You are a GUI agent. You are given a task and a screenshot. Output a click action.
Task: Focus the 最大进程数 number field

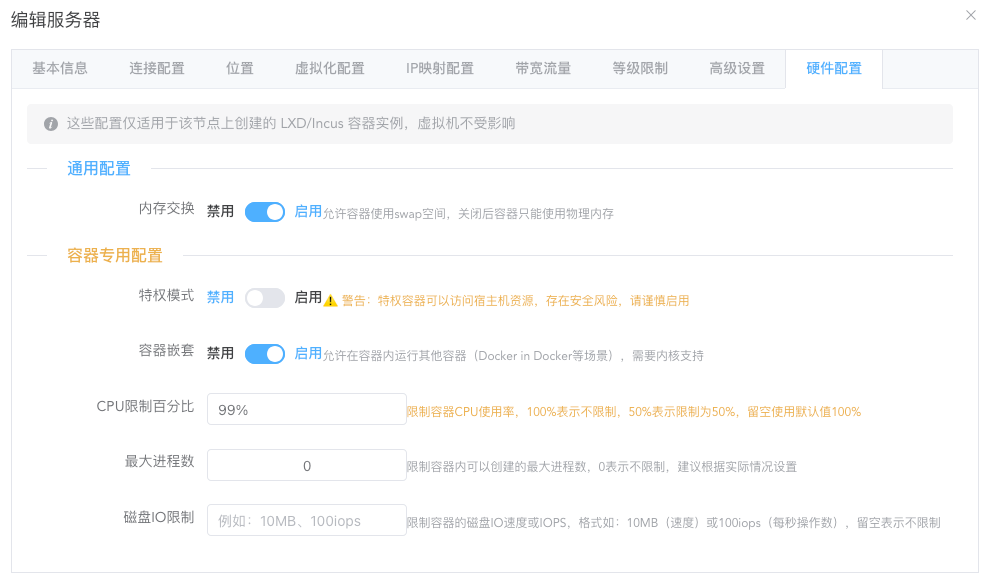[306, 466]
